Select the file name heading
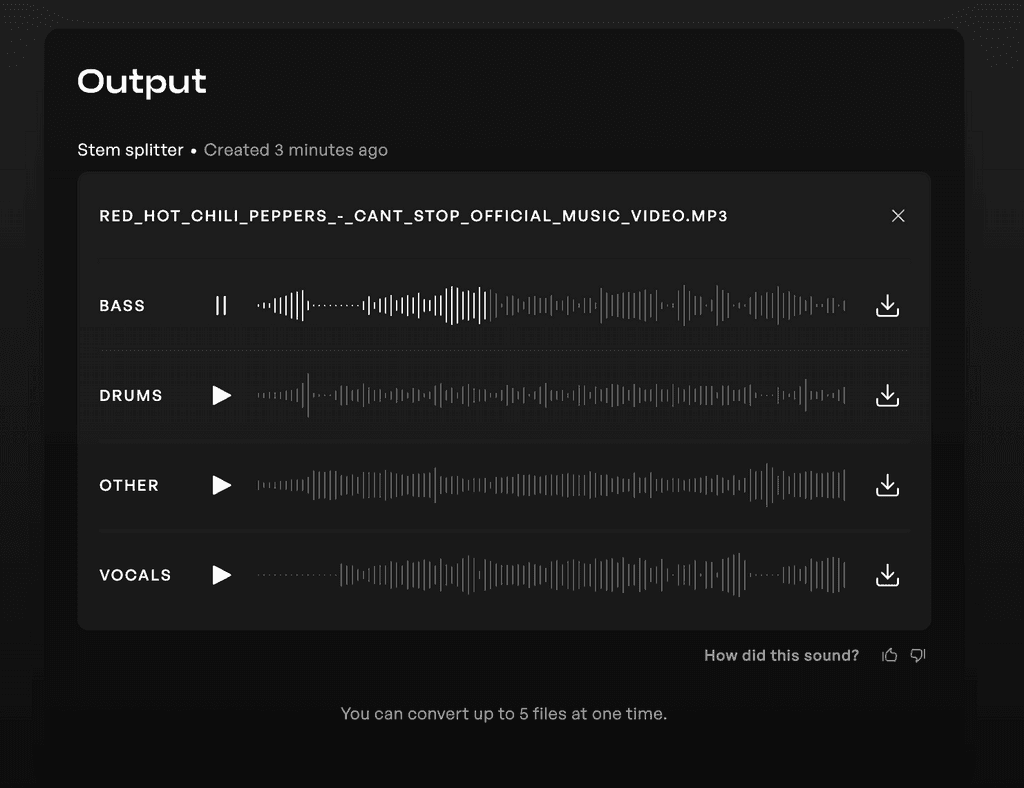Screen dimensions: 1024x788 [413, 215]
